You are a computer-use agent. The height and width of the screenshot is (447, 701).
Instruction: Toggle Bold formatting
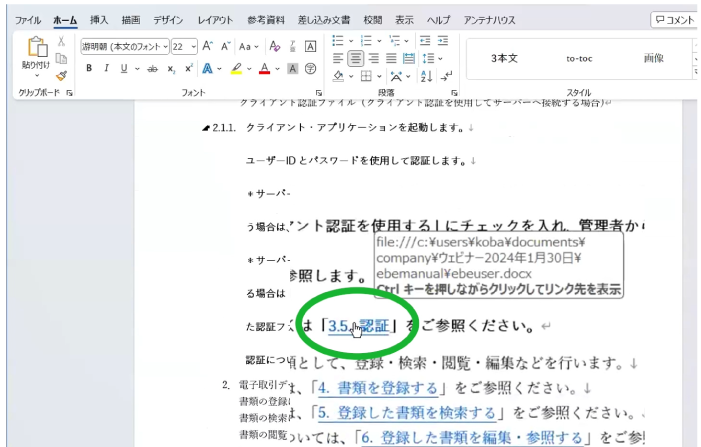89,69
